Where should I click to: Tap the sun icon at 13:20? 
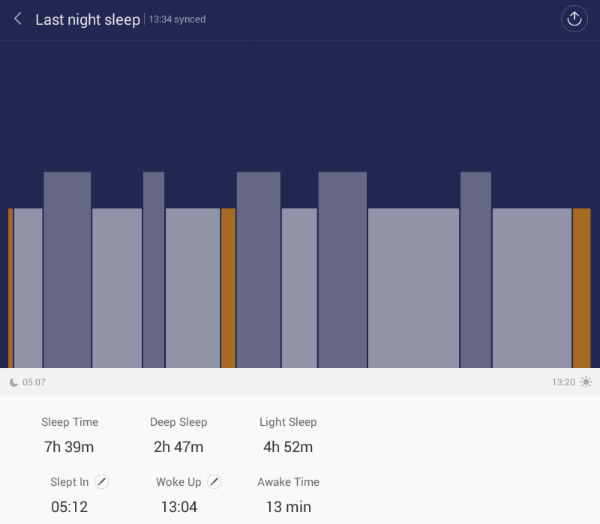pyautogui.click(x=586, y=382)
